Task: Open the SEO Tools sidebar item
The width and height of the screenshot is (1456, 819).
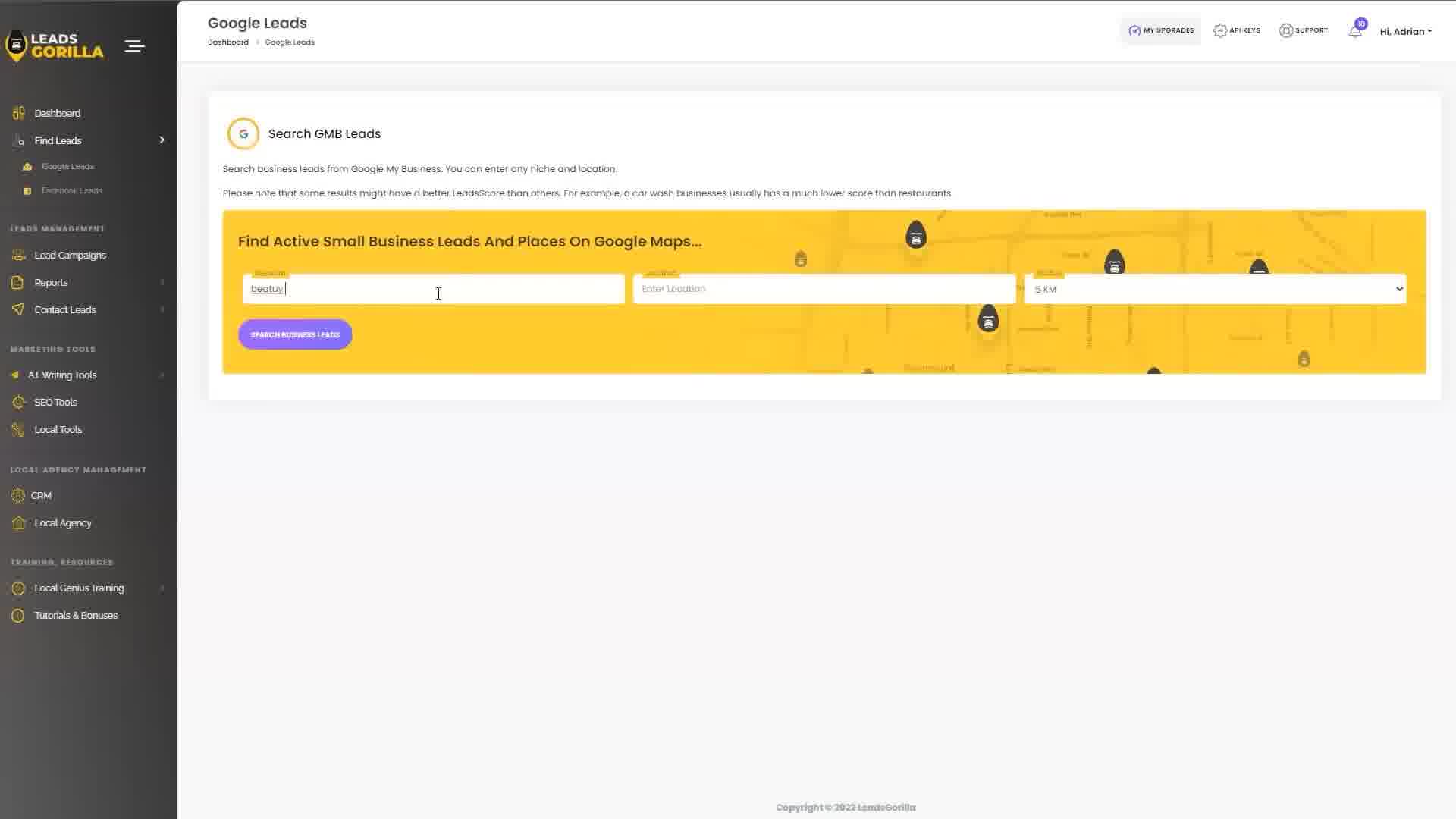Action: [x=55, y=402]
